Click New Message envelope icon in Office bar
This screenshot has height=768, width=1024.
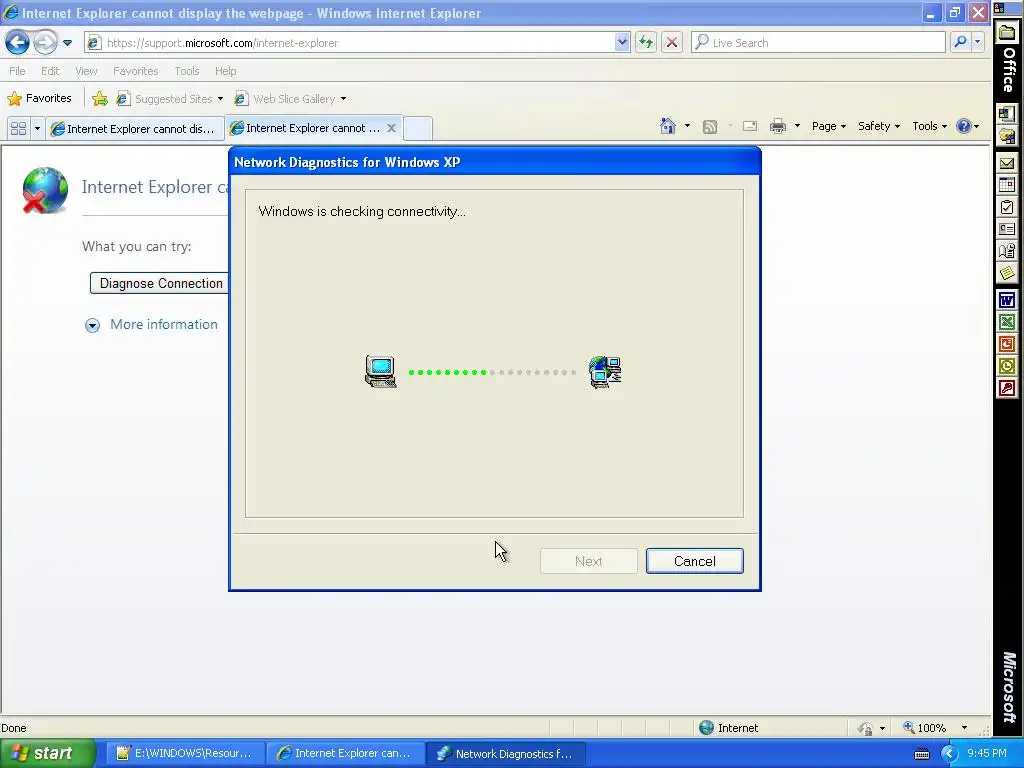tap(1007, 163)
